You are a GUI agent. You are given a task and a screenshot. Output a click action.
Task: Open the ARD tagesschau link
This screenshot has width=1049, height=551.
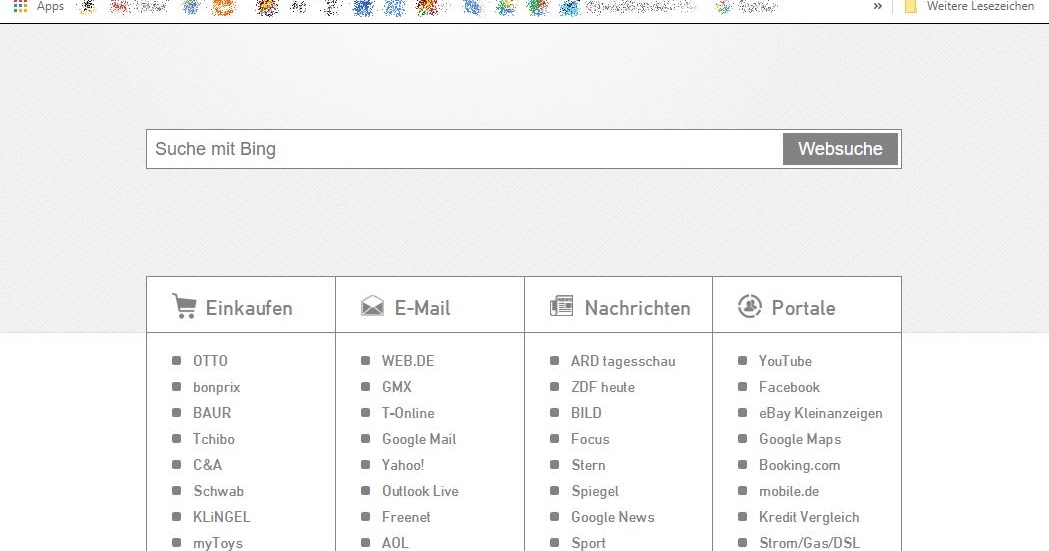click(x=623, y=361)
